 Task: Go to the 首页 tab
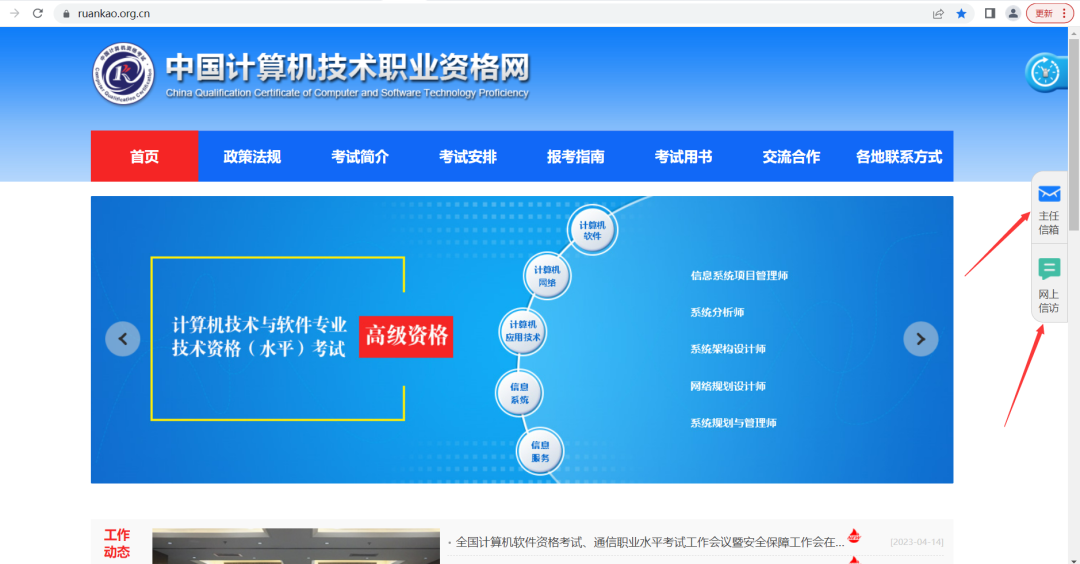click(145, 156)
